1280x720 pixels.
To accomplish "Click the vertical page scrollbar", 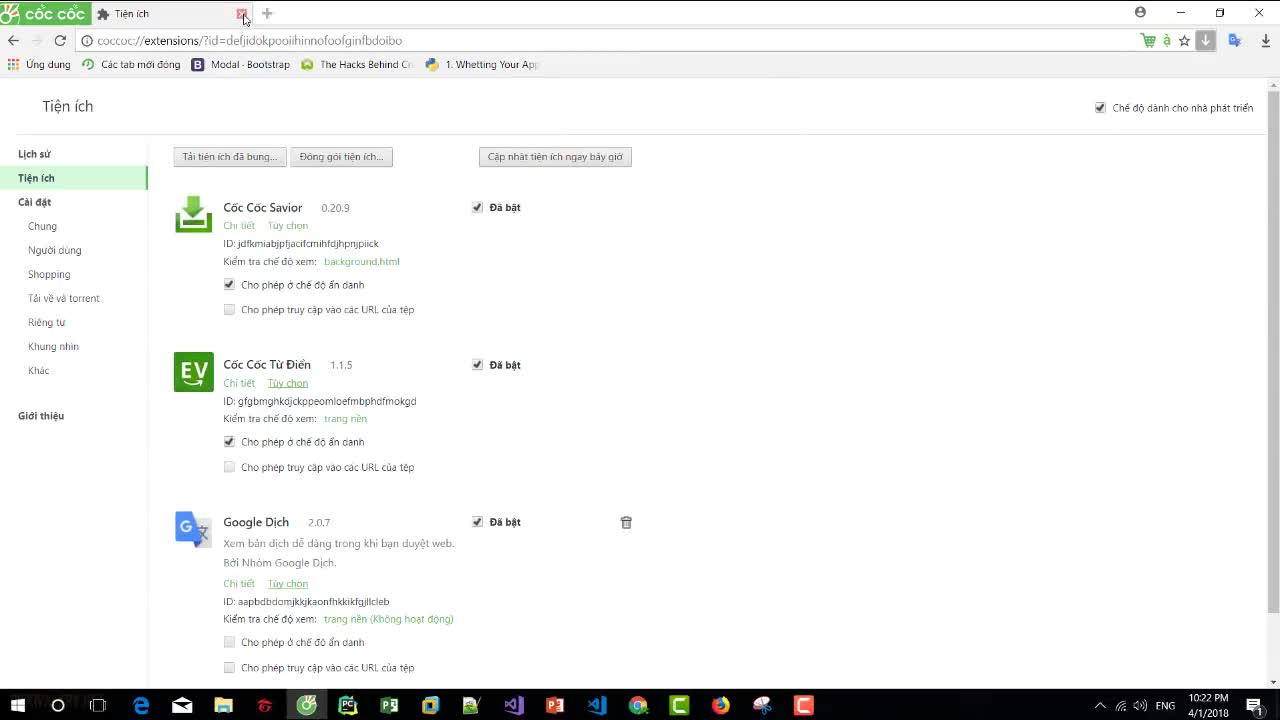I will pyautogui.click(x=1273, y=350).
